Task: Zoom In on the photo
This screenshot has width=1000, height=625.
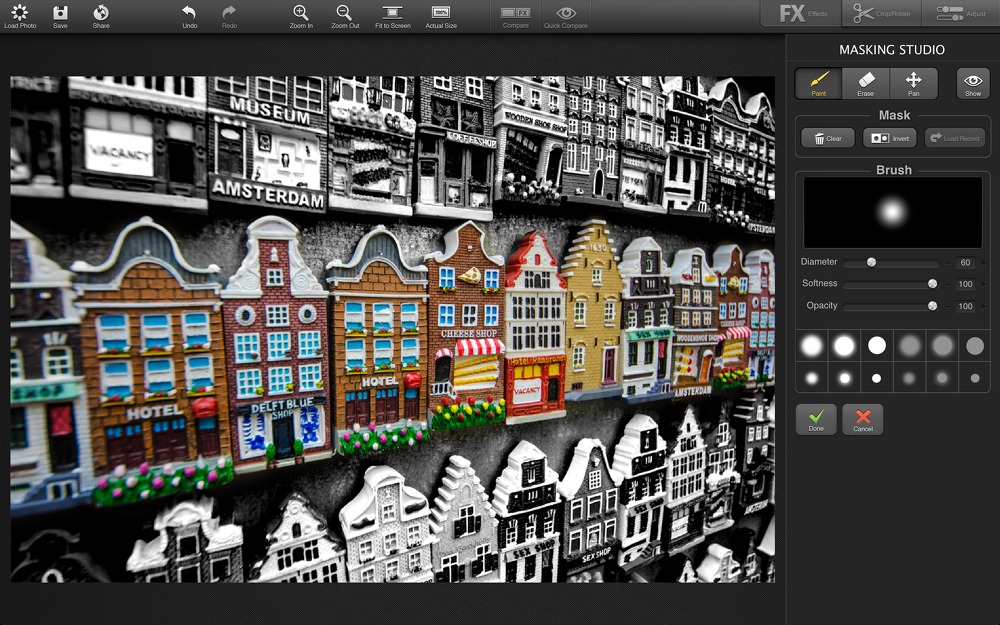Action: (301, 16)
